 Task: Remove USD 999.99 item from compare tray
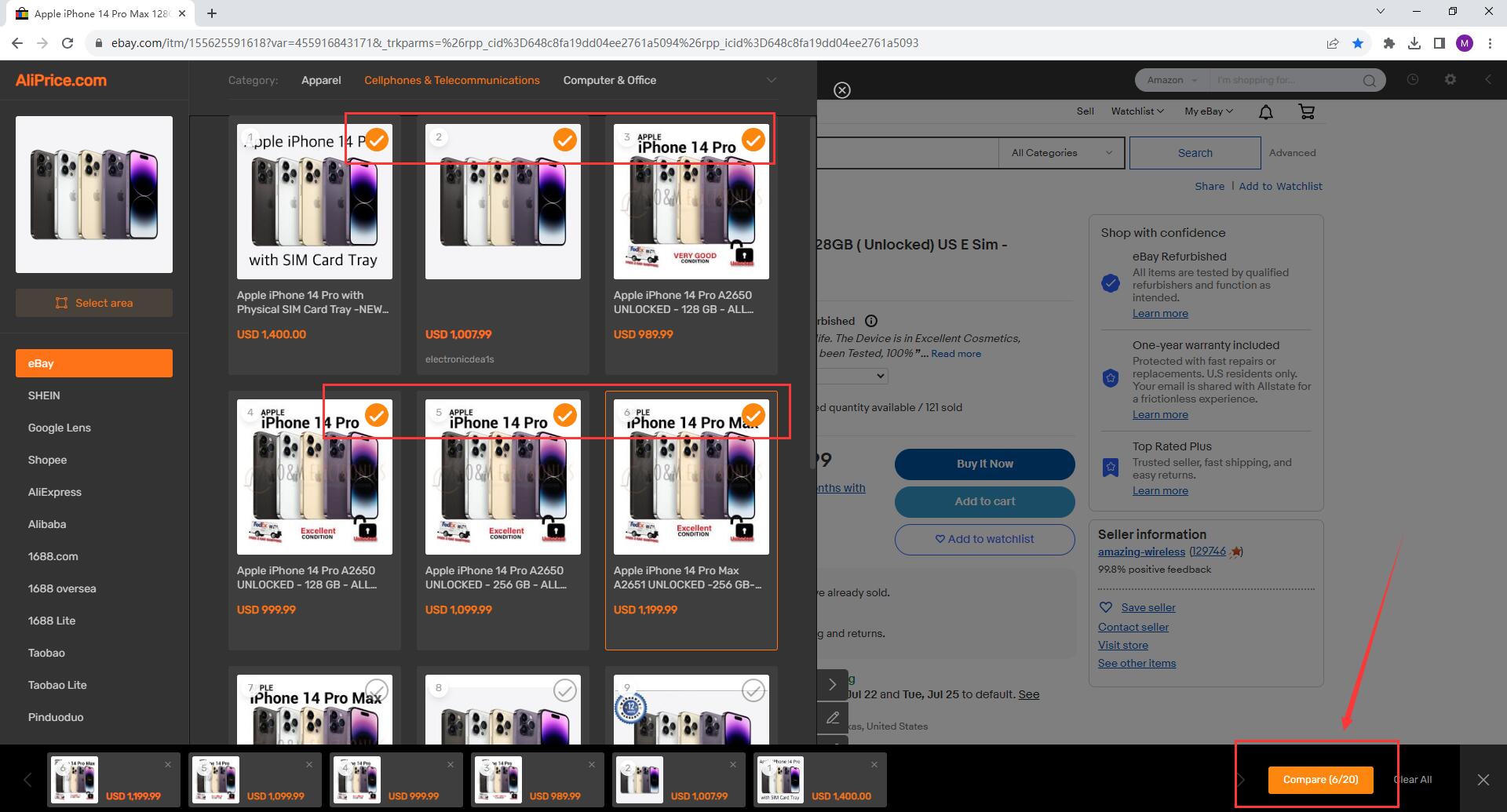click(451, 764)
